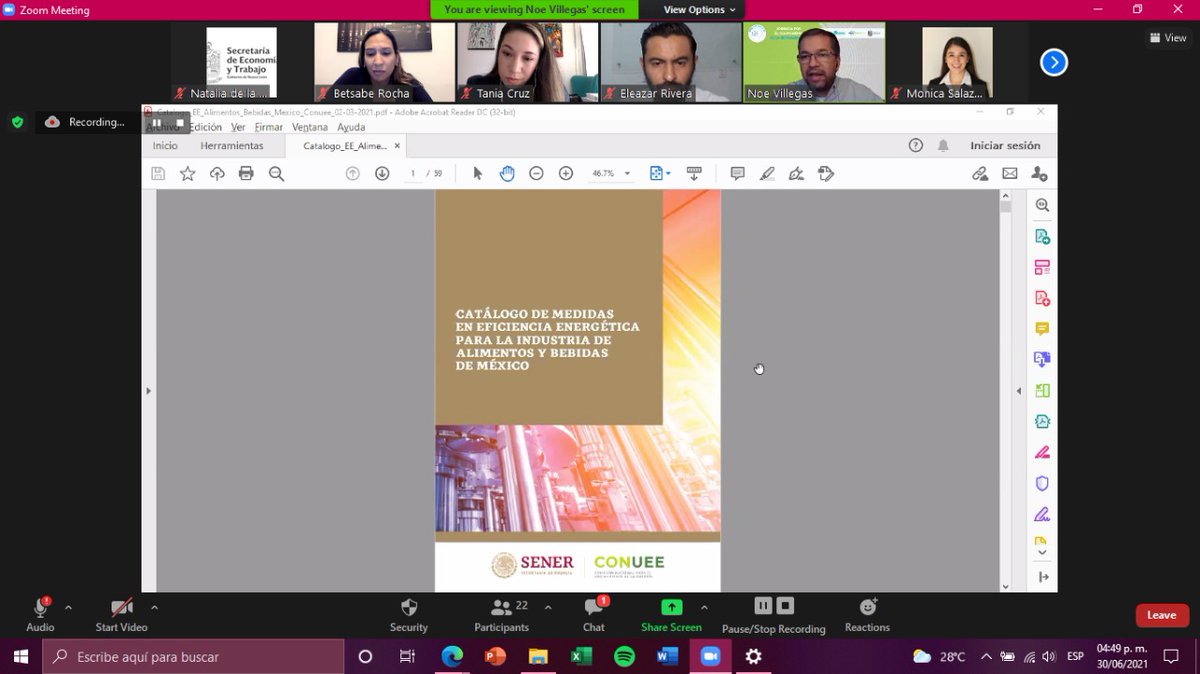Image resolution: width=1200 pixels, height=674 pixels.
Task: Pause the Zoom recording in bottom toolbar
Action: (x=763, y=606)
